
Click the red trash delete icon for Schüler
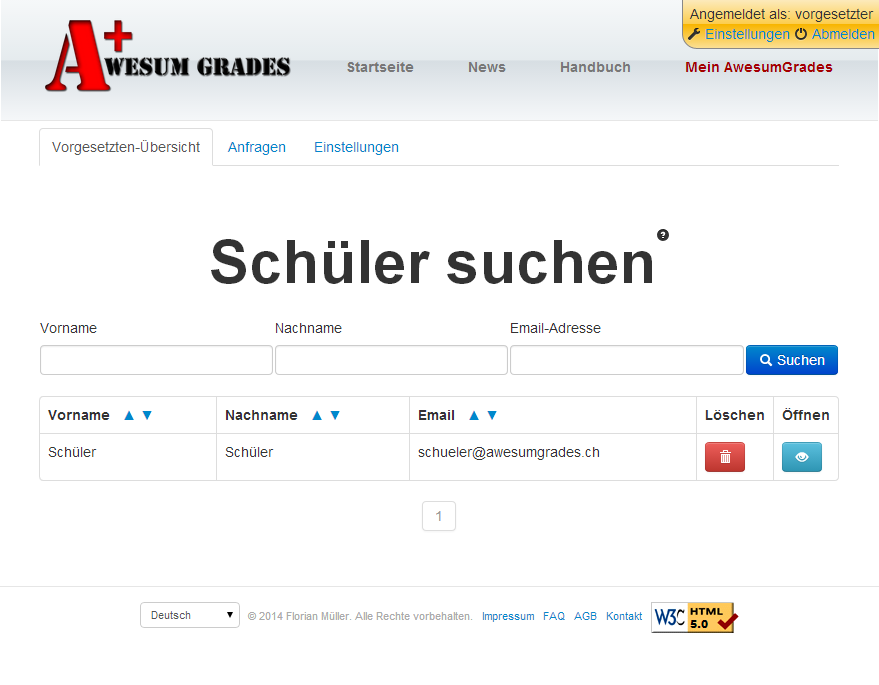pos(725,457)
